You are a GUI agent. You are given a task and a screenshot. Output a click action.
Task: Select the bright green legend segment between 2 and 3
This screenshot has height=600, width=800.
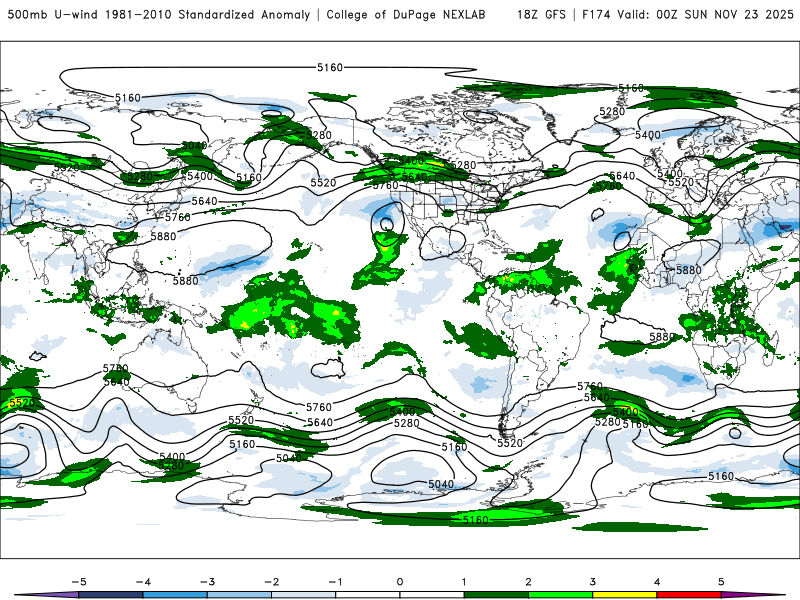click(561, 595)
